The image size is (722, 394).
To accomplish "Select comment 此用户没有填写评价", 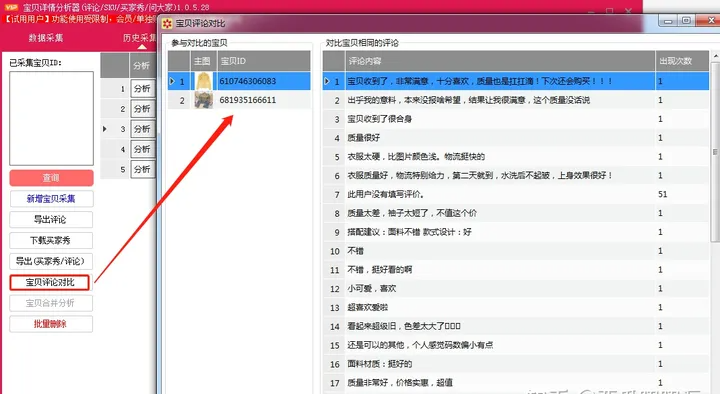I will [516, 194].
